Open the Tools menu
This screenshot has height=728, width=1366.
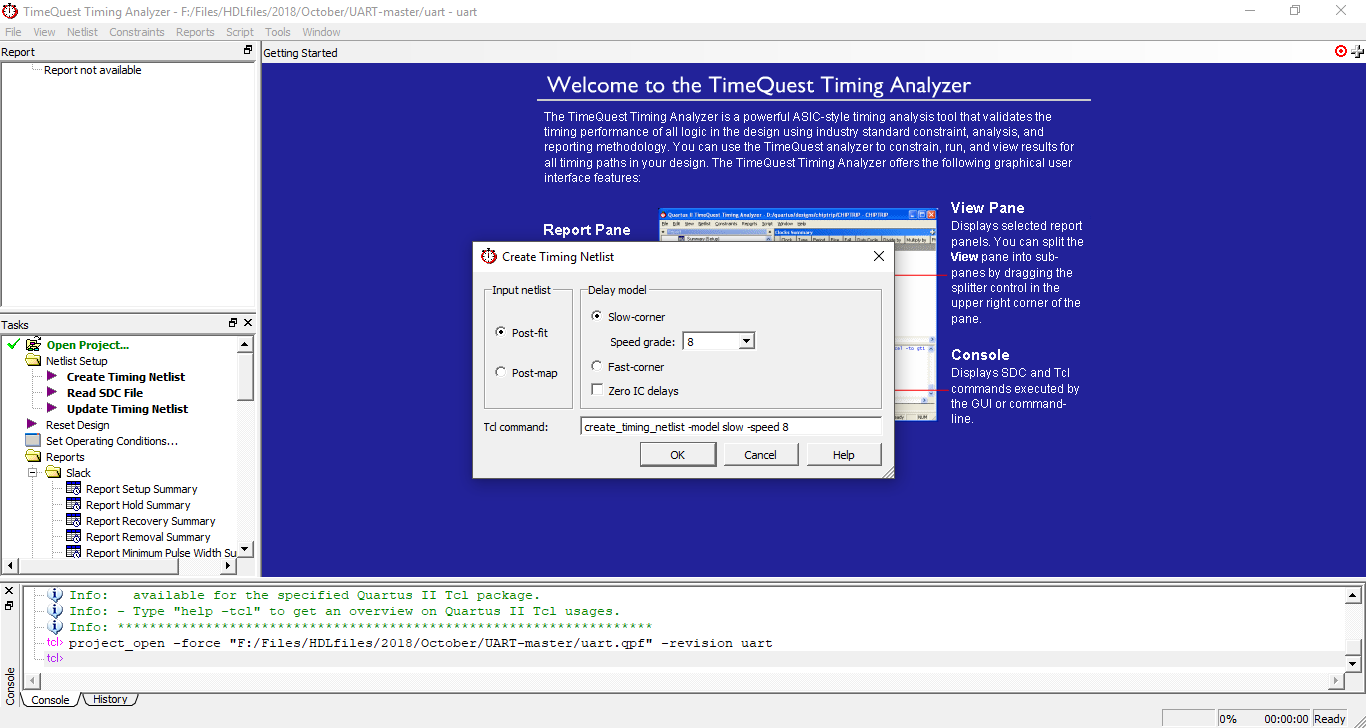tap(278, 32)
